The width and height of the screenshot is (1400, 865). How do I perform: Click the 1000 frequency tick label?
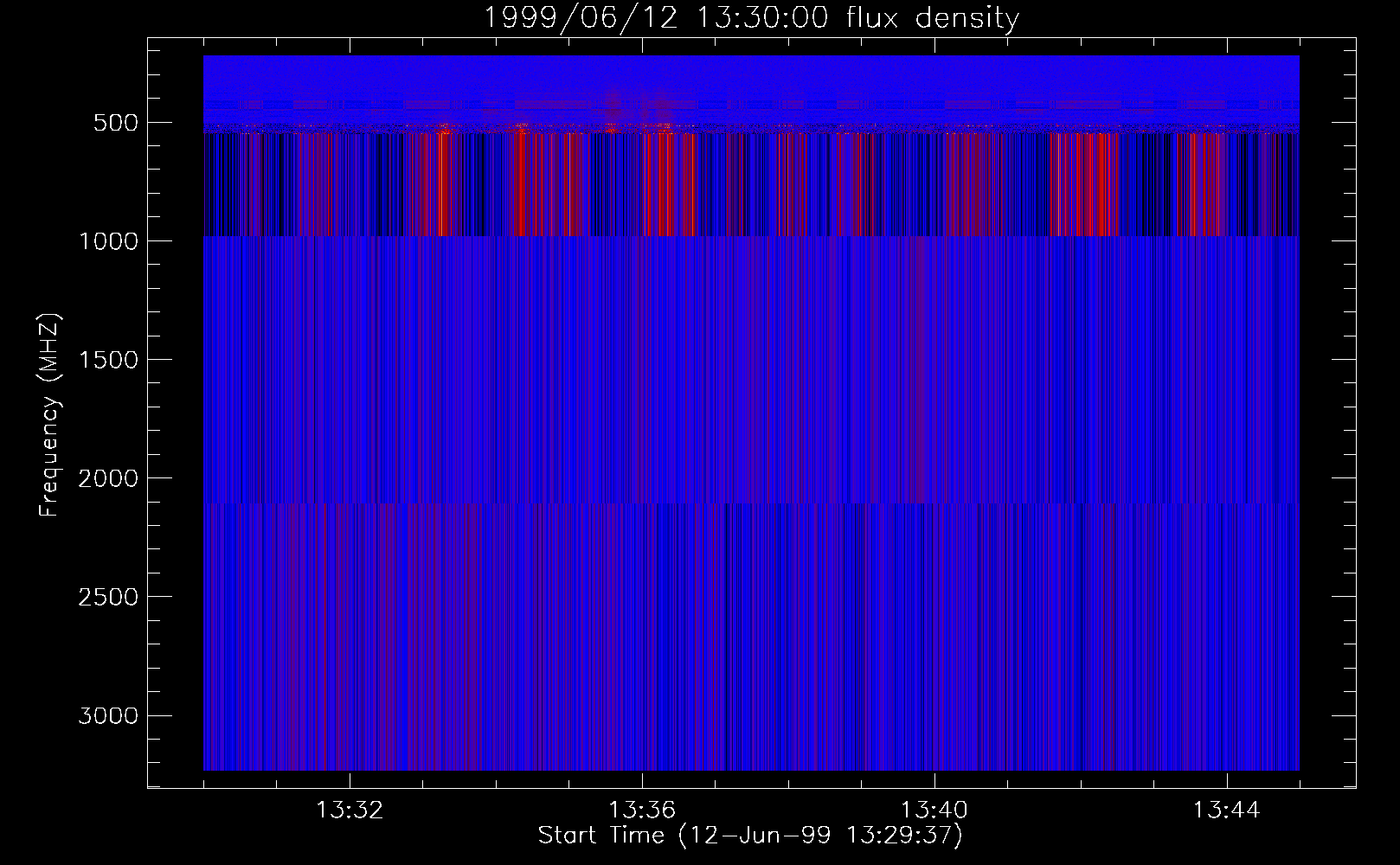[108, 241]
